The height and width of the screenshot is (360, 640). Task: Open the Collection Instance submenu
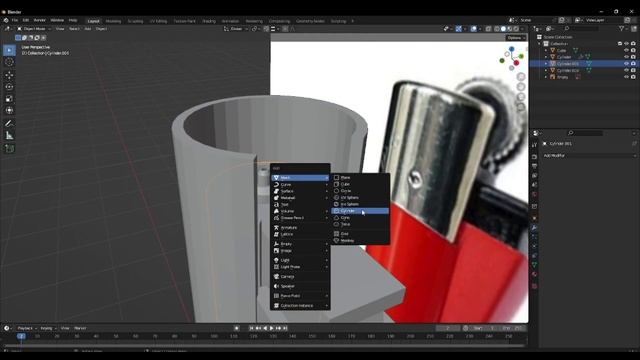tap(300, 306)
